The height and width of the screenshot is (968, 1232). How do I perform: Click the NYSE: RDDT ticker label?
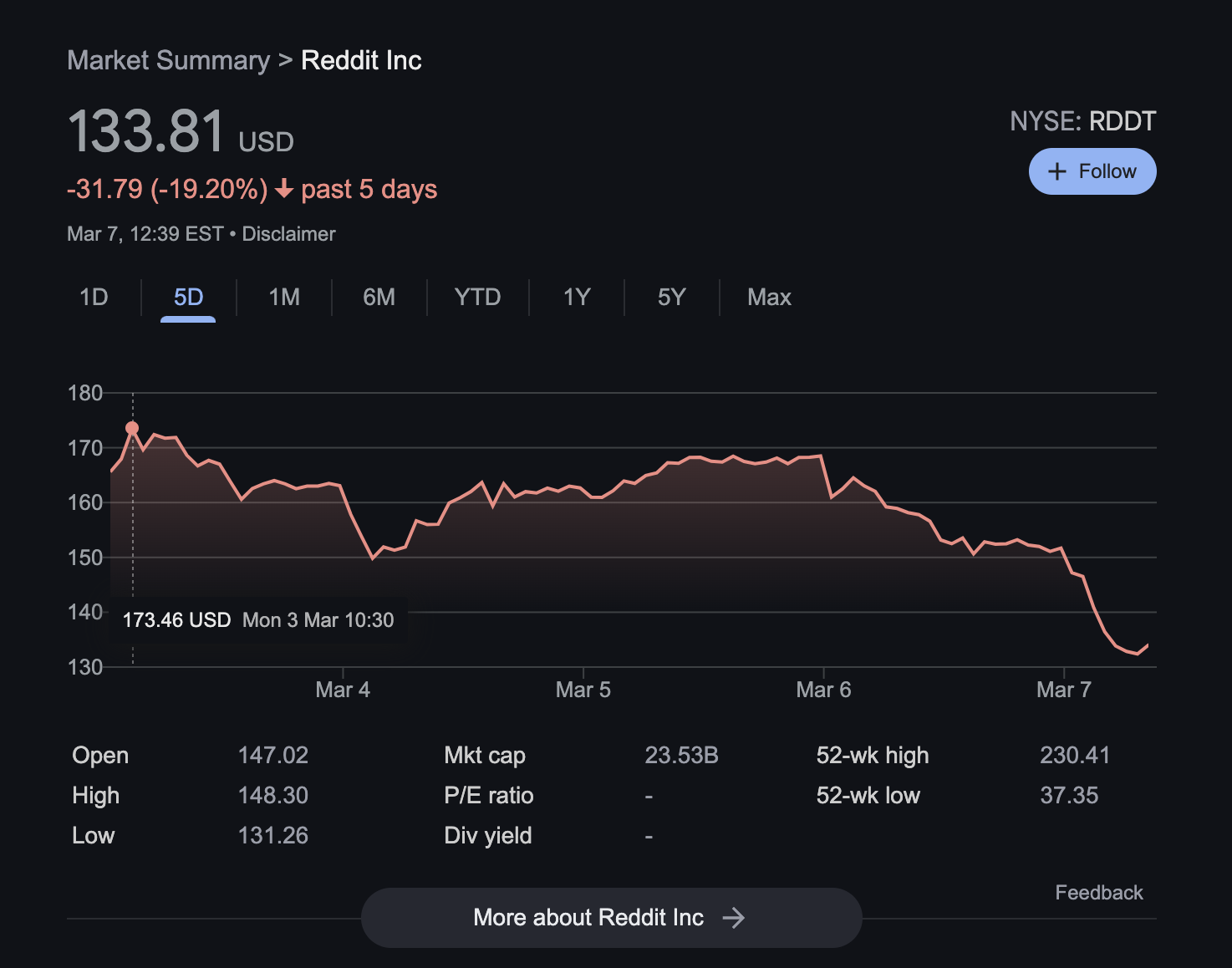tap(1083, 121)
